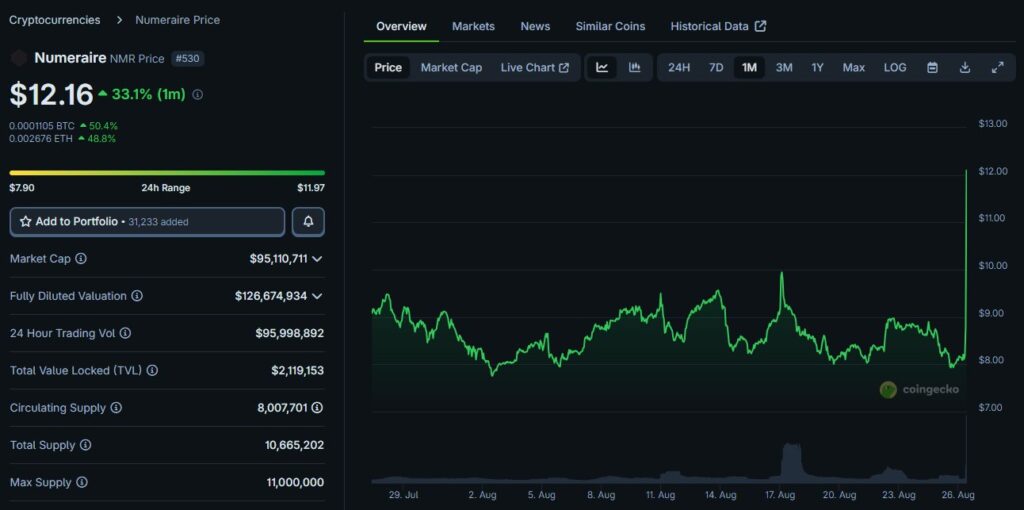This screenshot has height=510, width=1024.
Task: Click the #530 rank badge
Action: pyautogui.click(x=188, y=58)
